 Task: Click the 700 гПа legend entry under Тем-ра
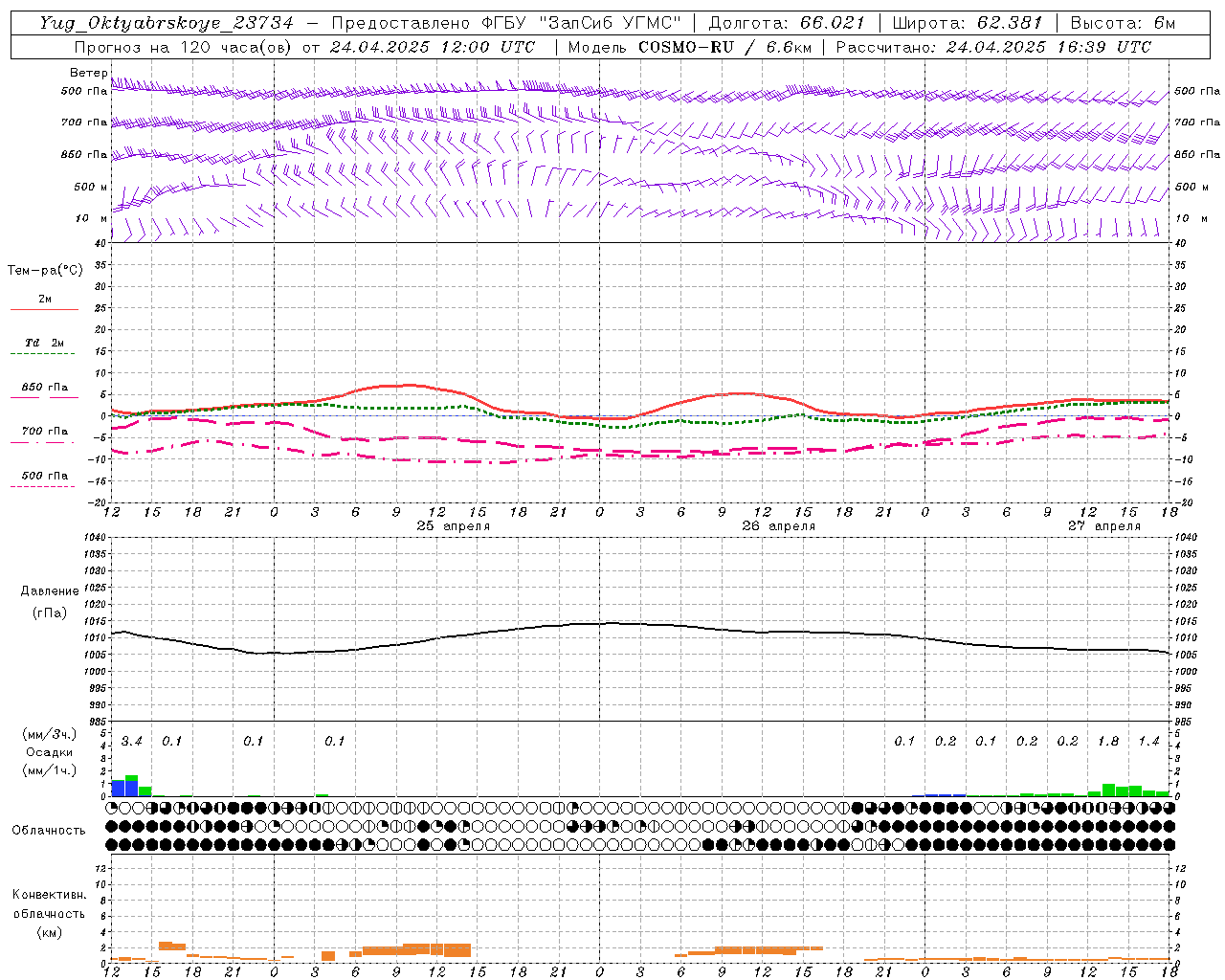point(45,432)
